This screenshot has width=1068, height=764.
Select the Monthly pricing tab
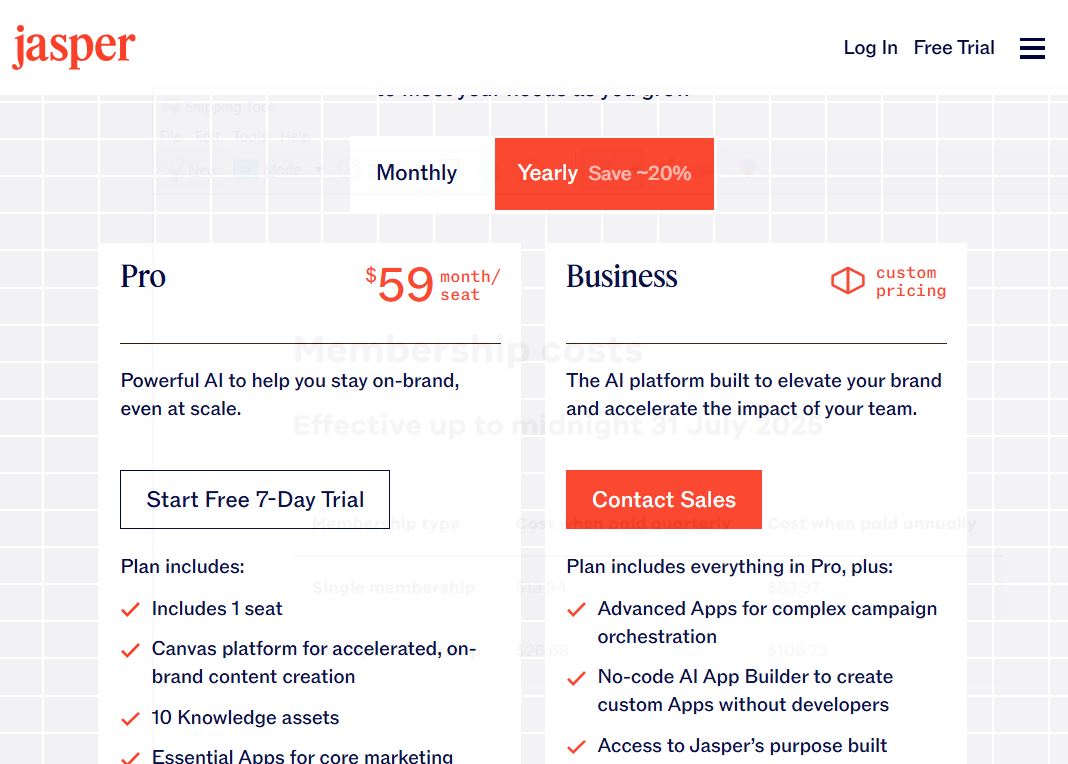pyautogui.click(x=416, y=173)
